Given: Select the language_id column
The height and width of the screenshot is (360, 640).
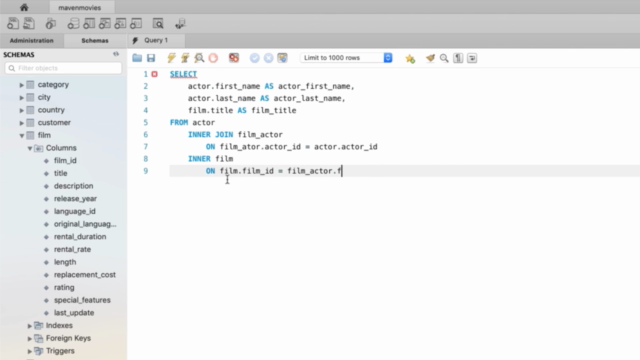Looking at the screenshot, I should click(x=75, y=211).
